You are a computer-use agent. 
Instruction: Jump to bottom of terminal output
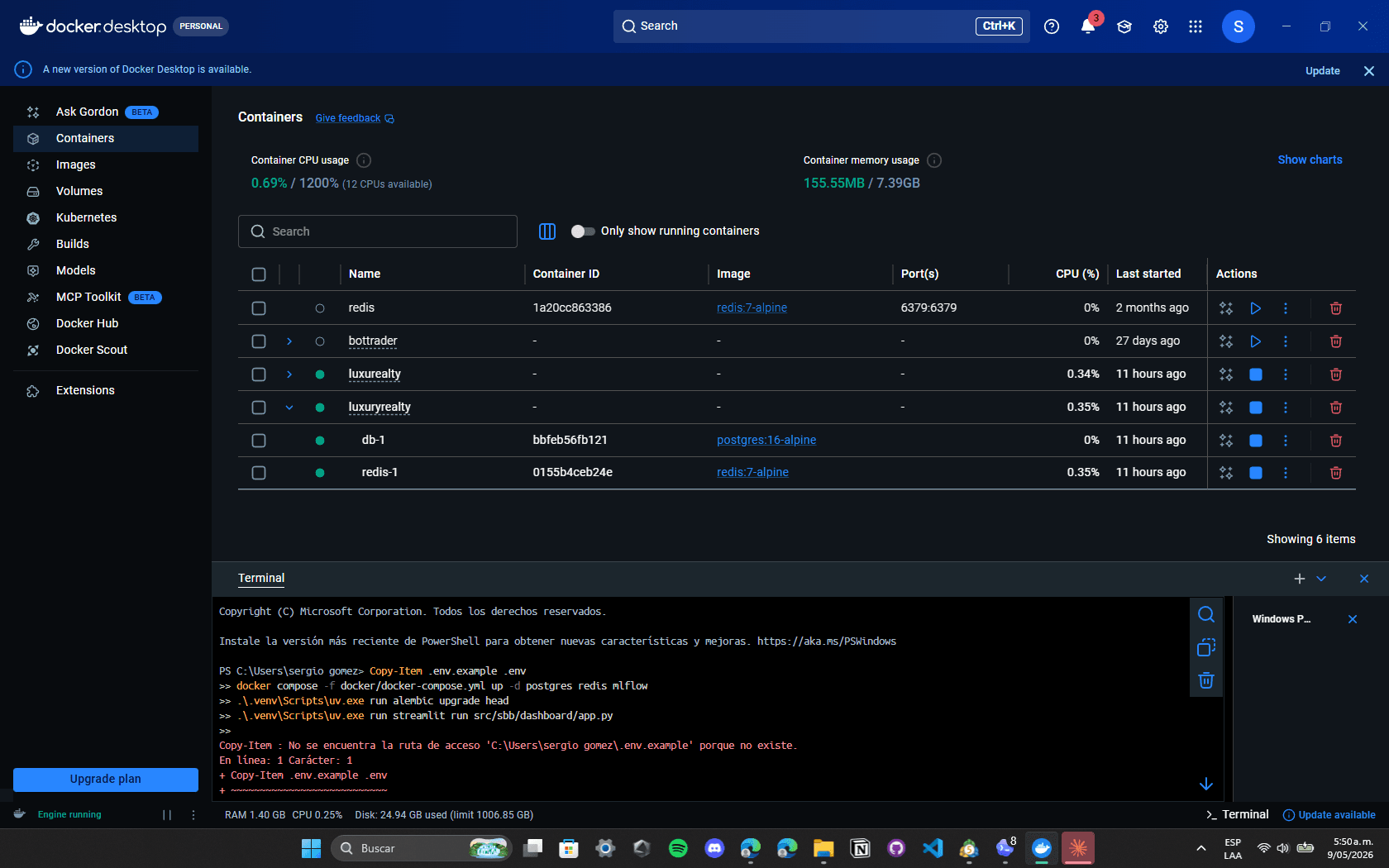[x=1206, y=784]
